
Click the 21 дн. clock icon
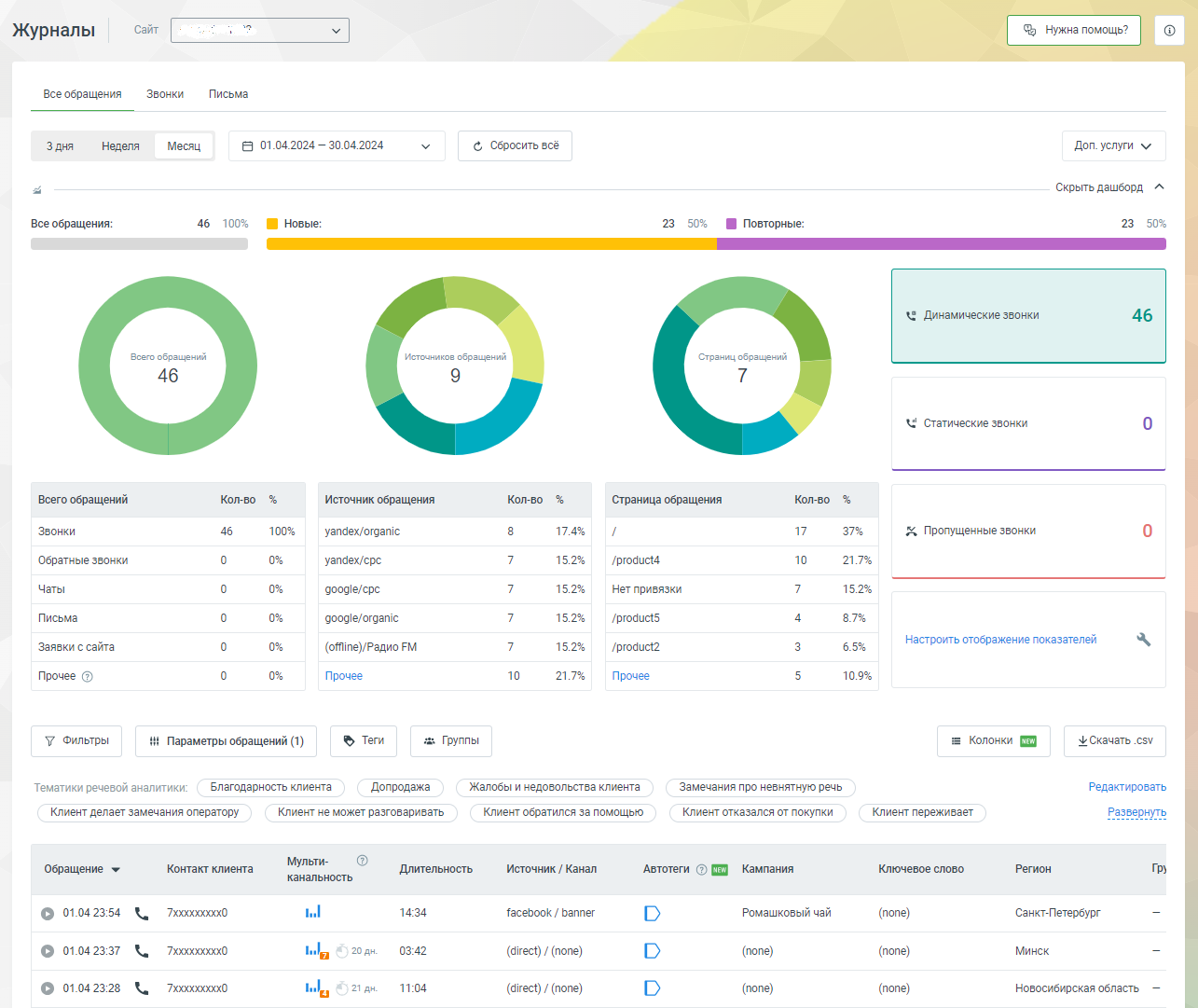click(x=342, y=988)
